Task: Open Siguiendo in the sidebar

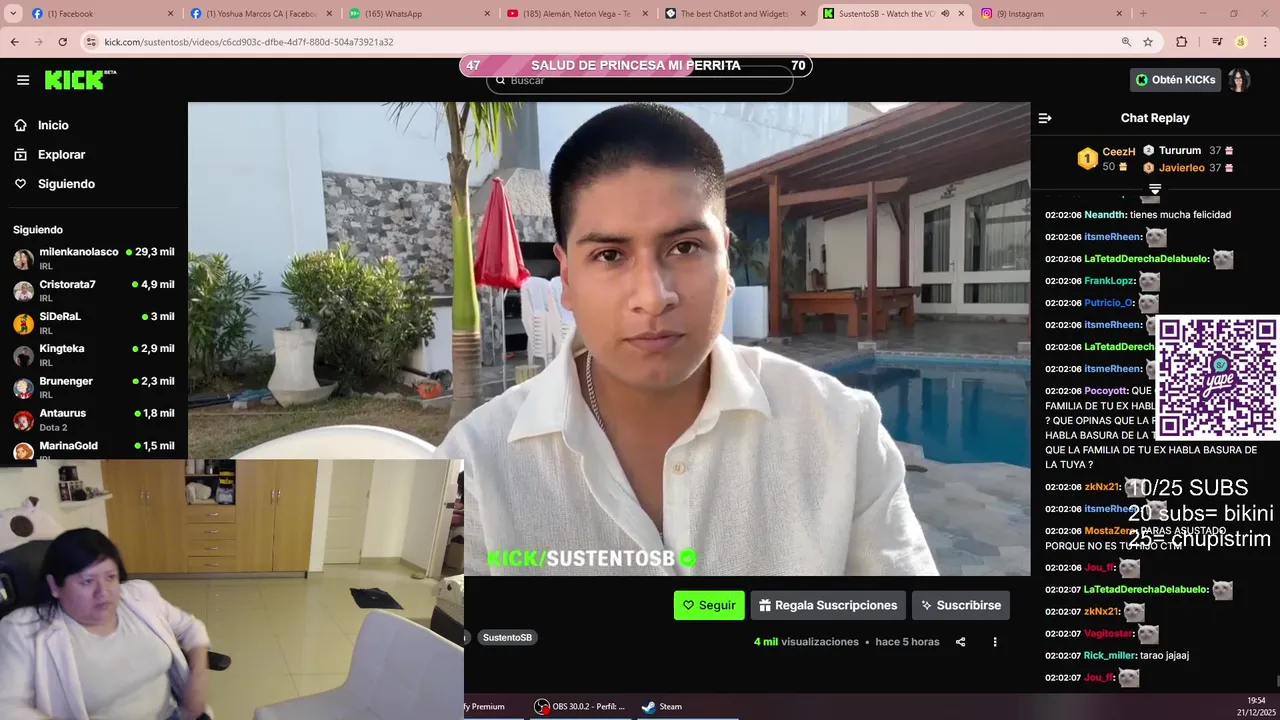Action: pyautogui.click(x=66, y=184)
